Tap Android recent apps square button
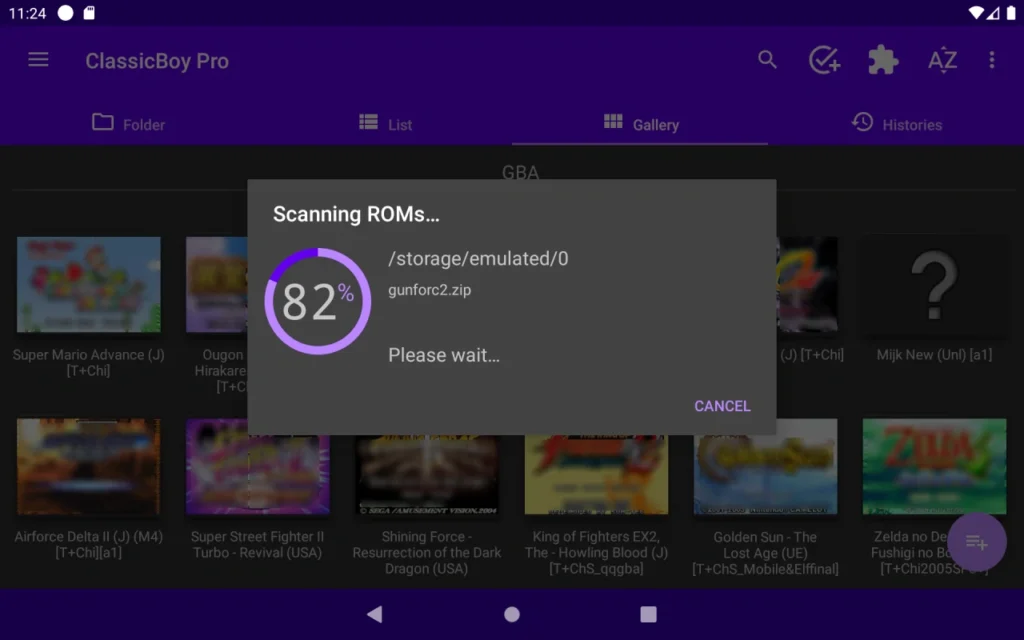1024x640 pixels. [x=648, y=614]
